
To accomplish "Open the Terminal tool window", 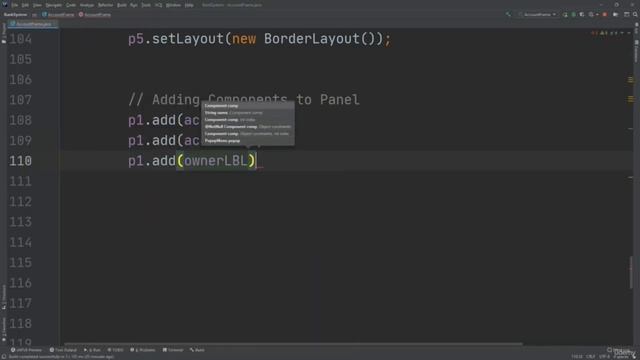I will 173,350.
